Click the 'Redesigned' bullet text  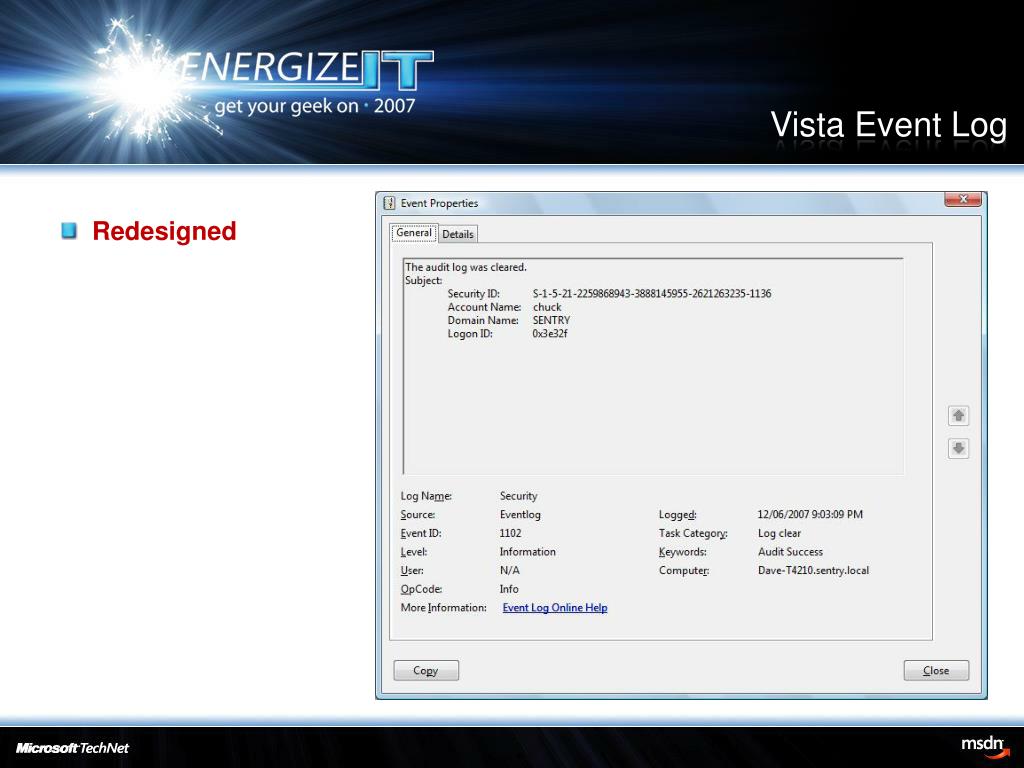tap(164, 231)
